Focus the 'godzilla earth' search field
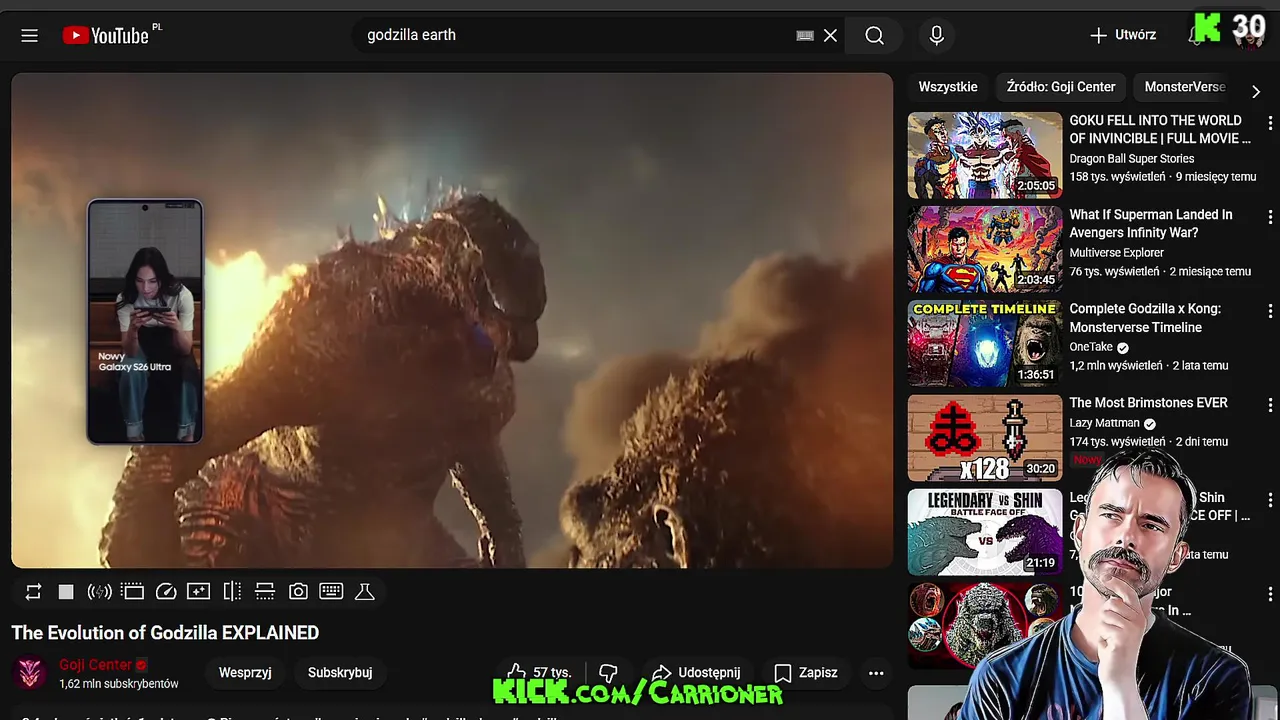Image resolution: width=1280 pixels, height=720 pixels. point(580,35)
